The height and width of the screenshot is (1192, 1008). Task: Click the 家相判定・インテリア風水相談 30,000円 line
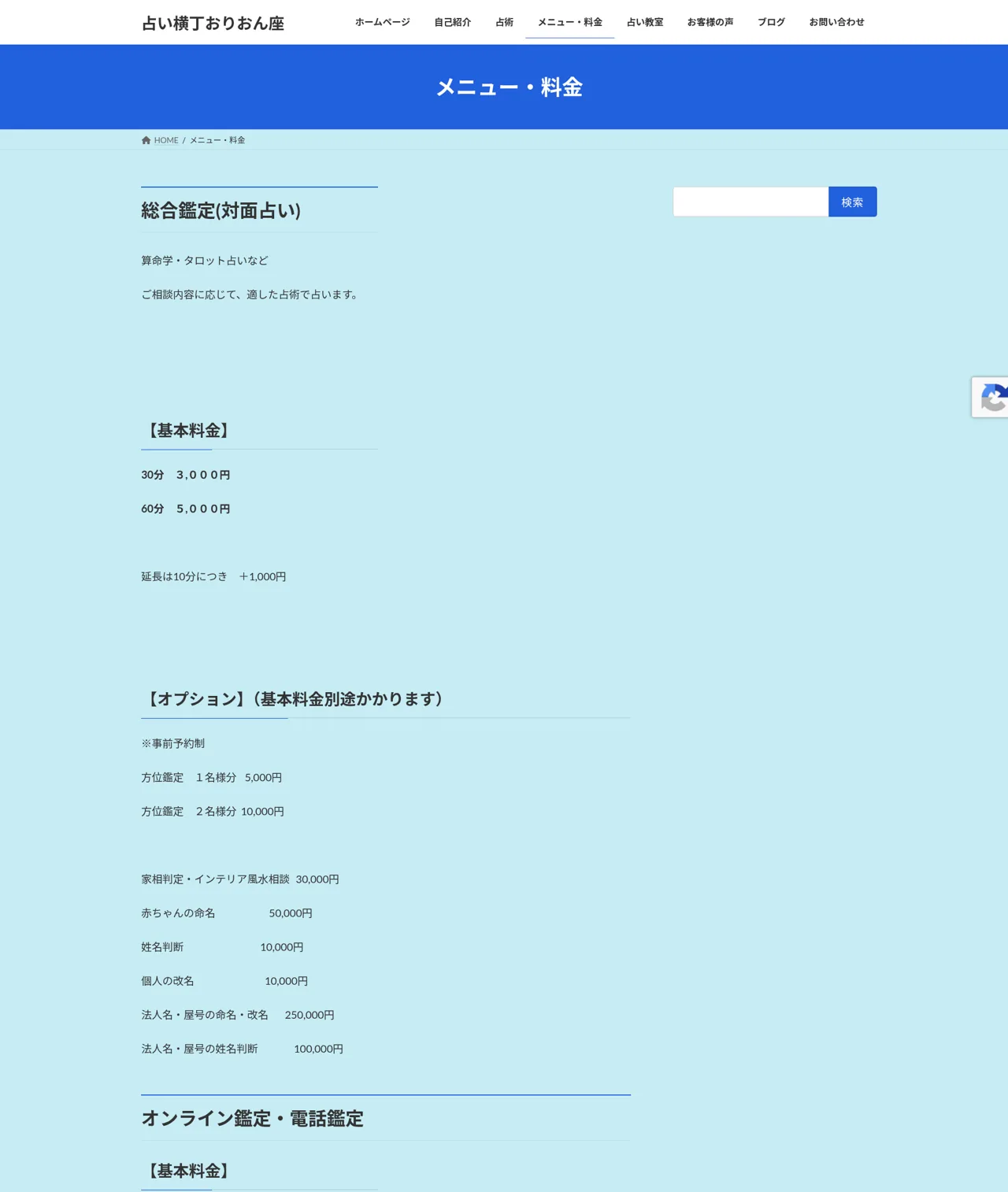tap(240, 879)
